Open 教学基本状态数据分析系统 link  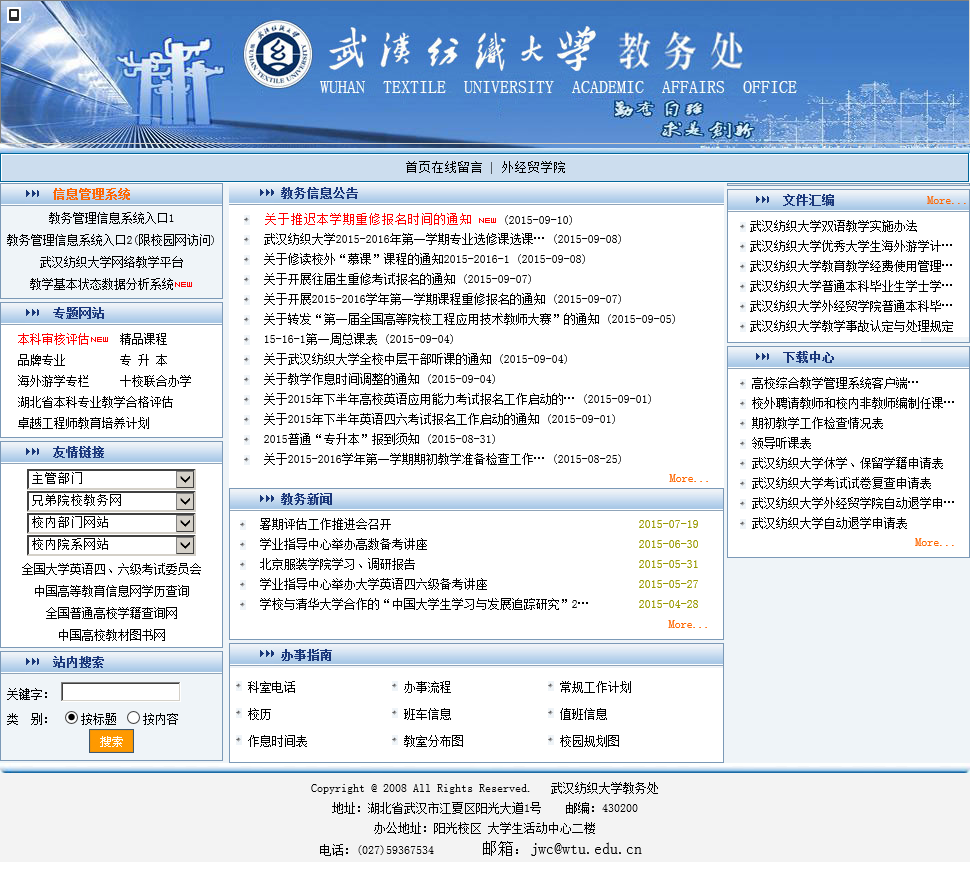102,284
